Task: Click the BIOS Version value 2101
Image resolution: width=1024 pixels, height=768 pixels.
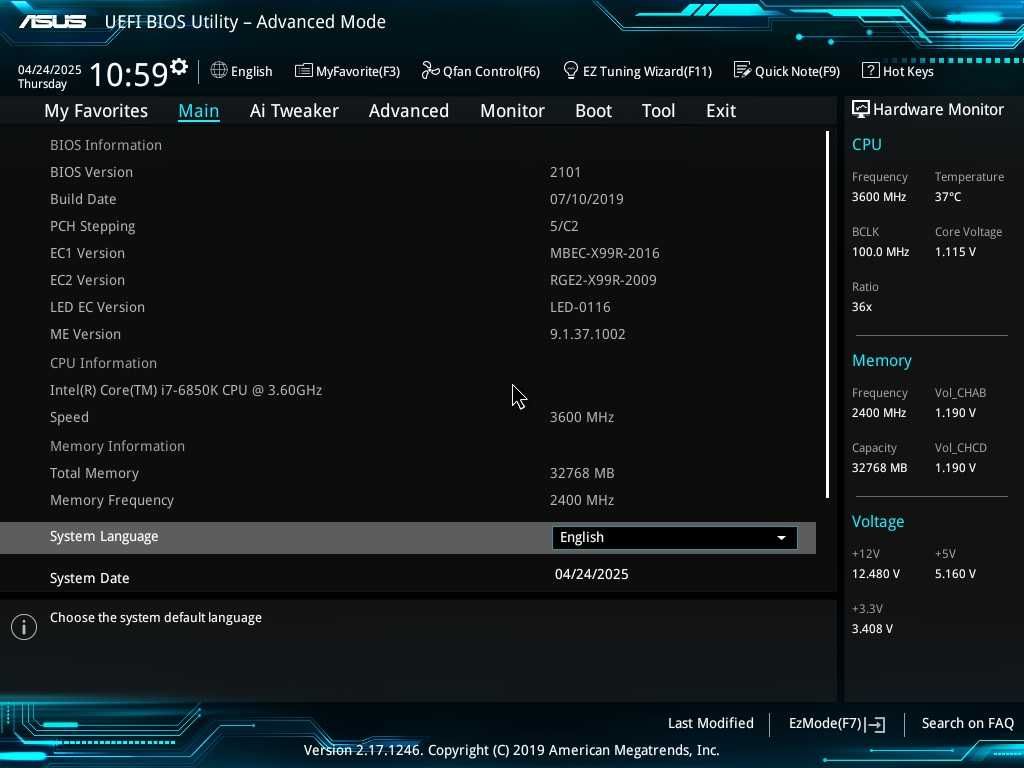Action: tap(565, 172)
